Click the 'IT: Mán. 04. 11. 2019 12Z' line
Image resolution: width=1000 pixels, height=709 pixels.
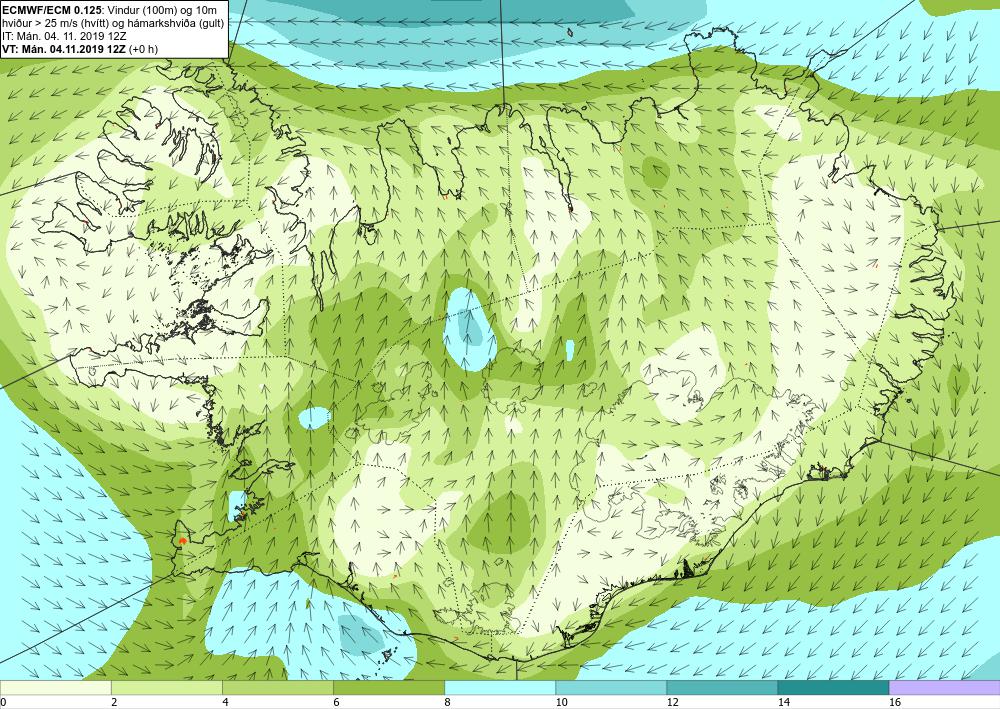[x=64, y=36]
